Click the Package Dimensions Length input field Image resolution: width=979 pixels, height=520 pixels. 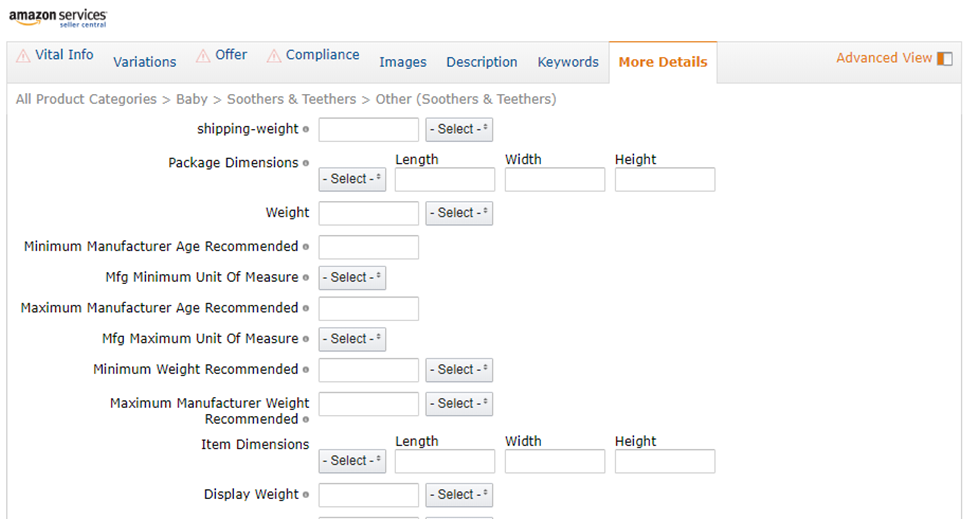click(x=445, y=180)
